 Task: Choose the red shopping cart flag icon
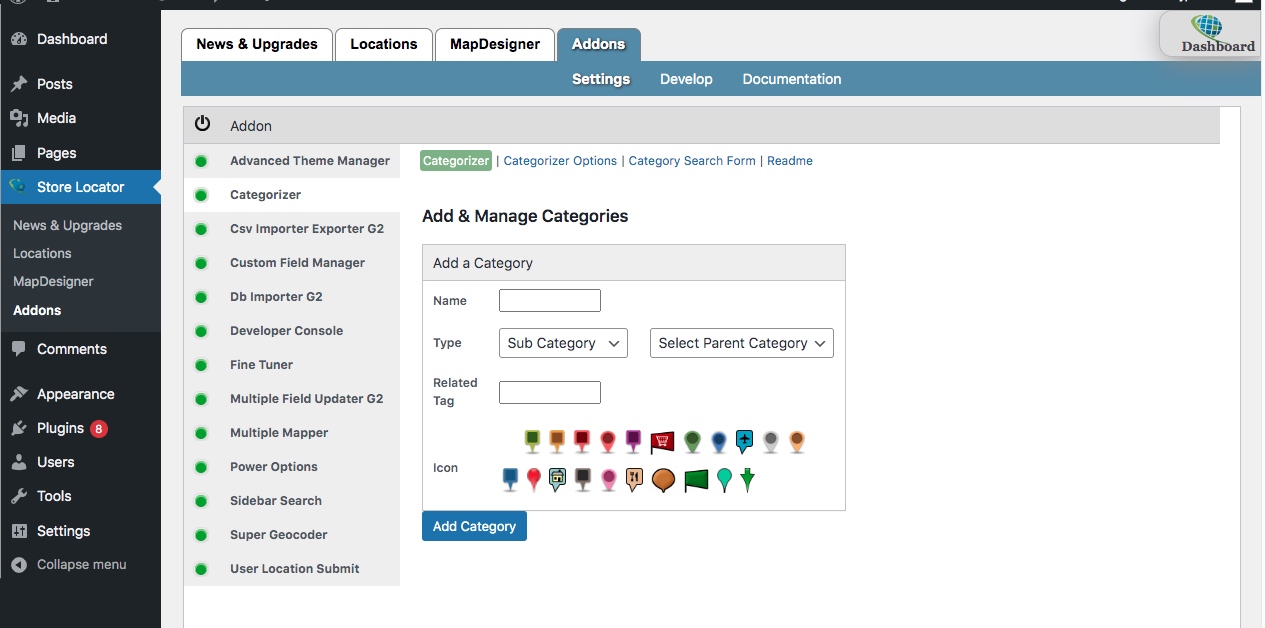click(x=662, y=442)
